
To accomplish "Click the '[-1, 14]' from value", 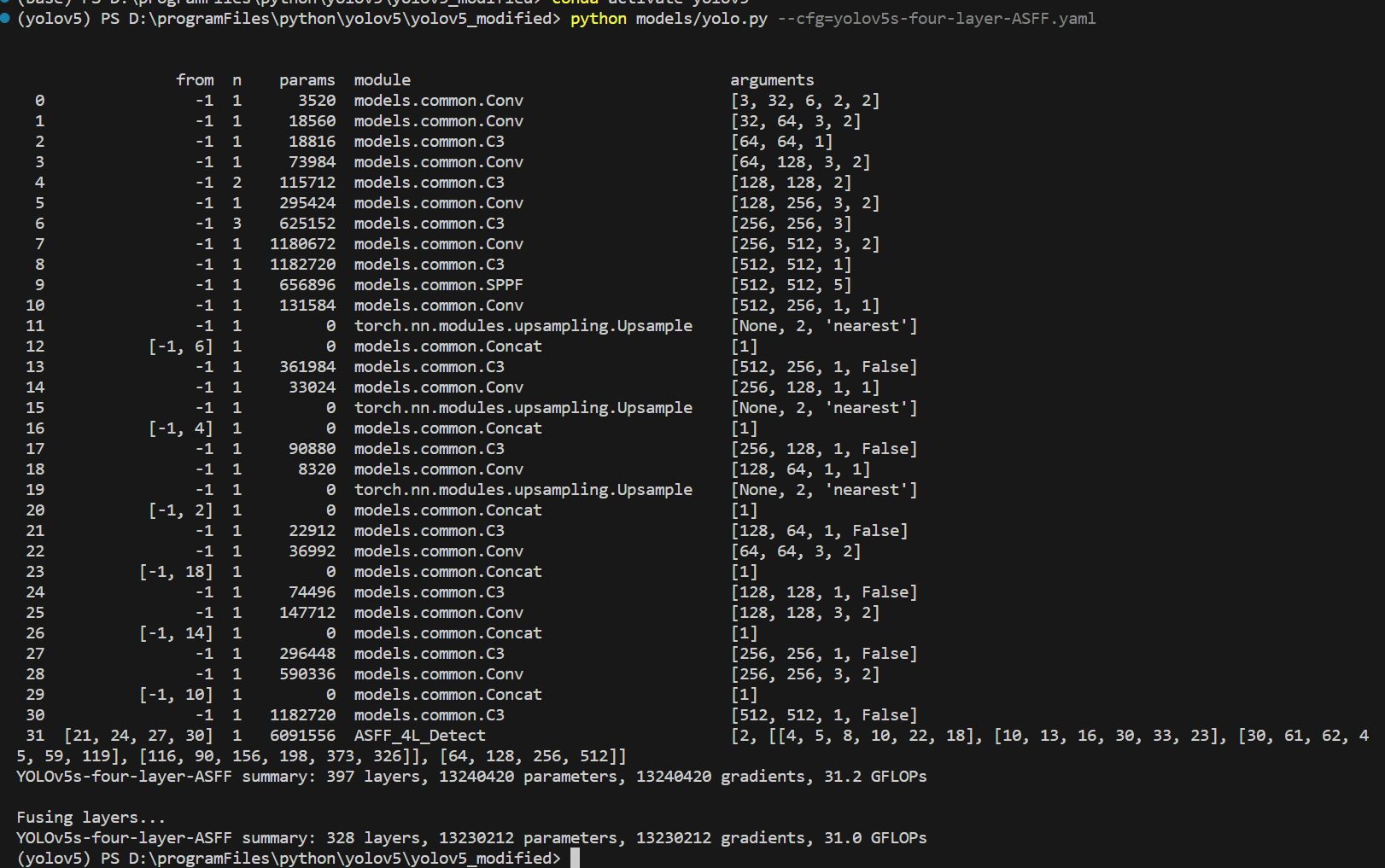I will point(176,632).
